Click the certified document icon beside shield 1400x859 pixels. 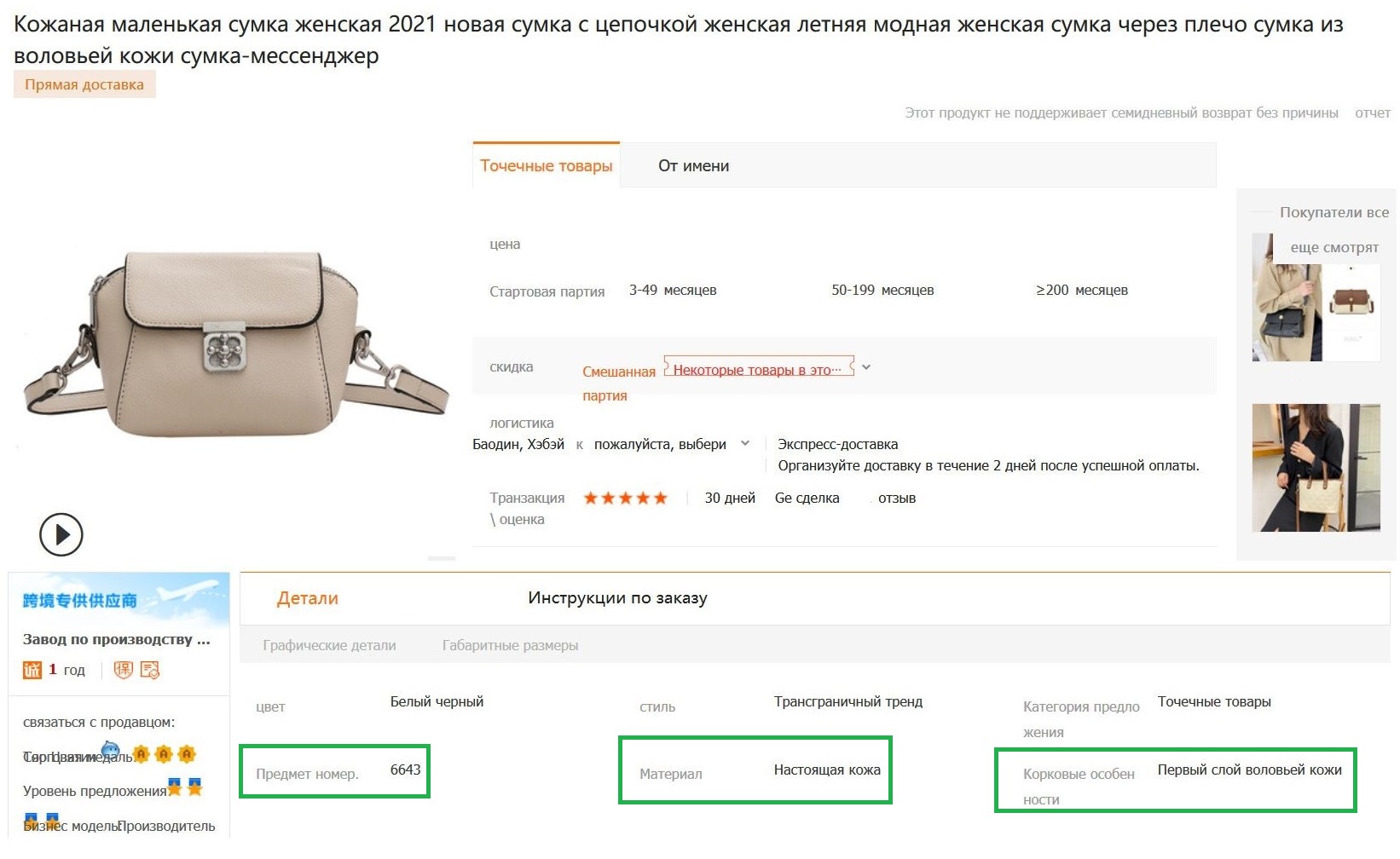point(150,670)
